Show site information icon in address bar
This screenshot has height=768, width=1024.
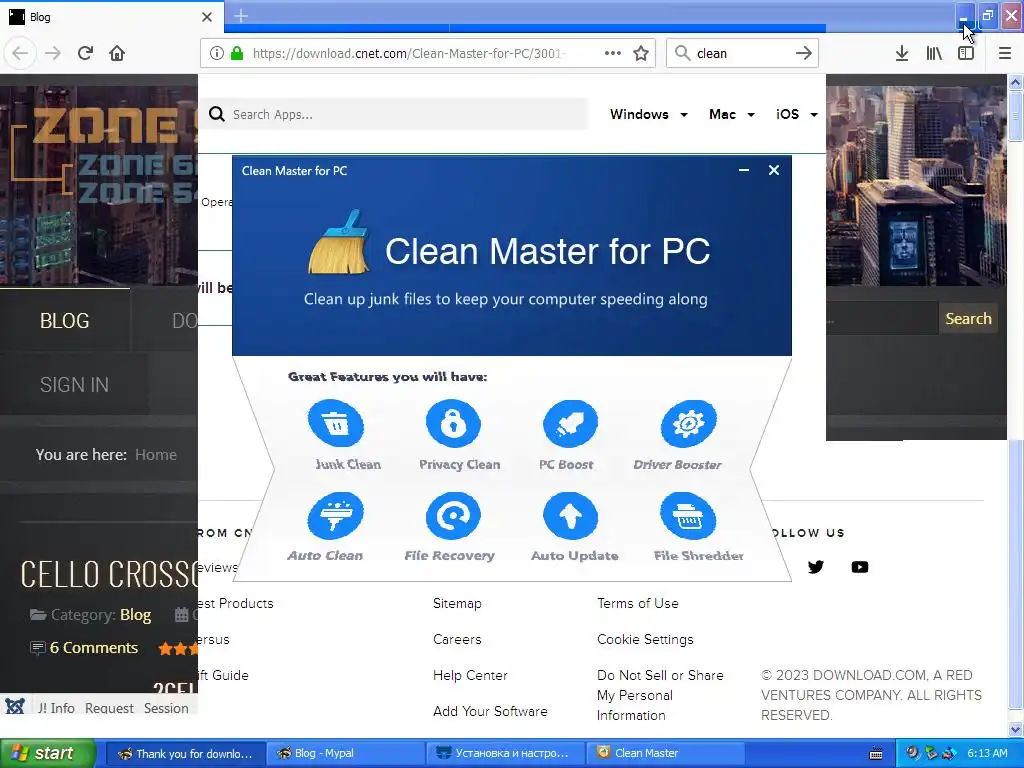pyautogui.click(x=216, y=54)
